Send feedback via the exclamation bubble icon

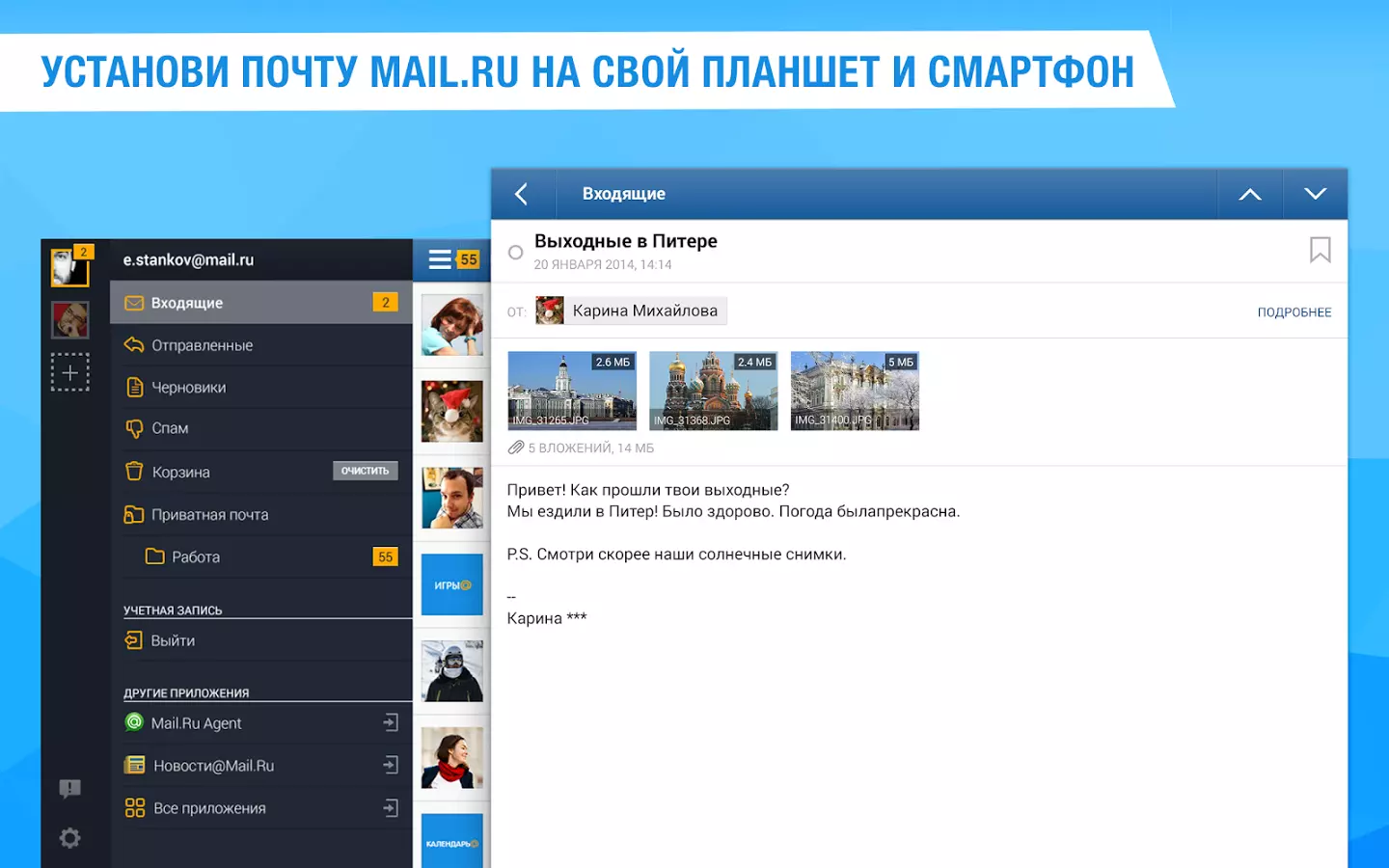[70, 789]
